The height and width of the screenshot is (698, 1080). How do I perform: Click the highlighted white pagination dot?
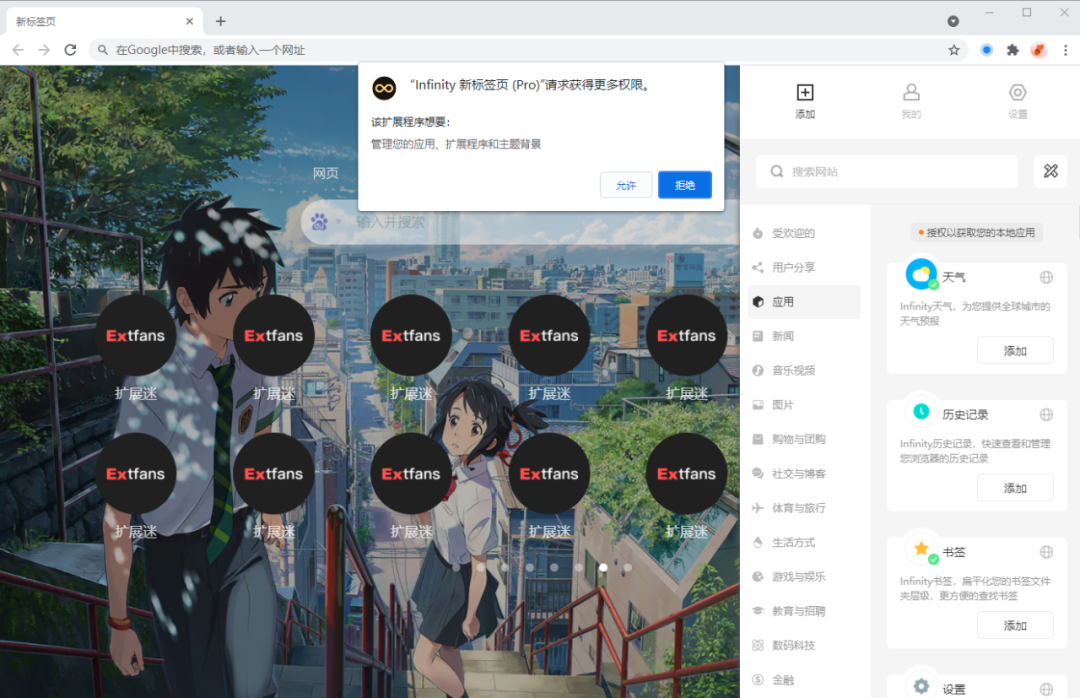coord(603,568)
